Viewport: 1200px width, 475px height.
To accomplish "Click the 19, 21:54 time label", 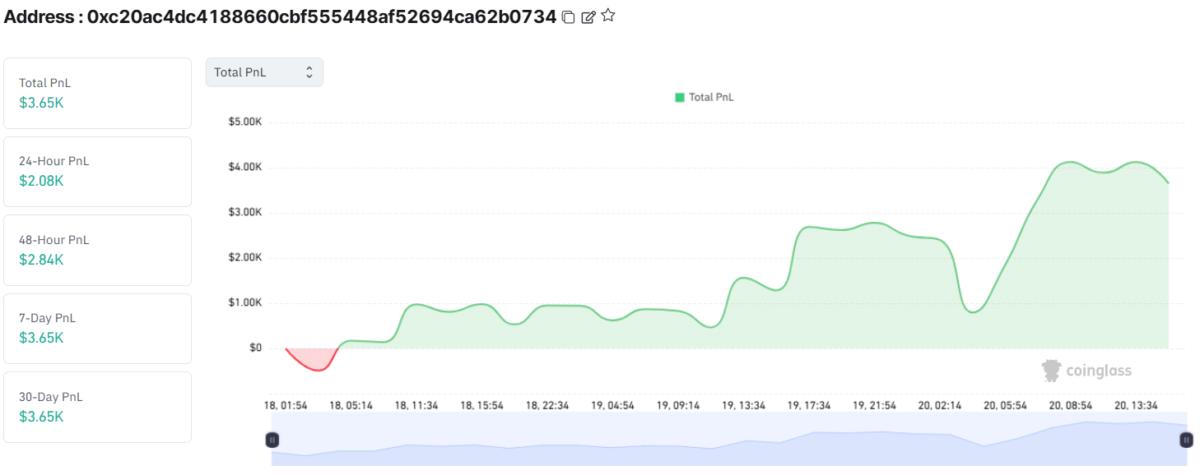I will 875,405.
